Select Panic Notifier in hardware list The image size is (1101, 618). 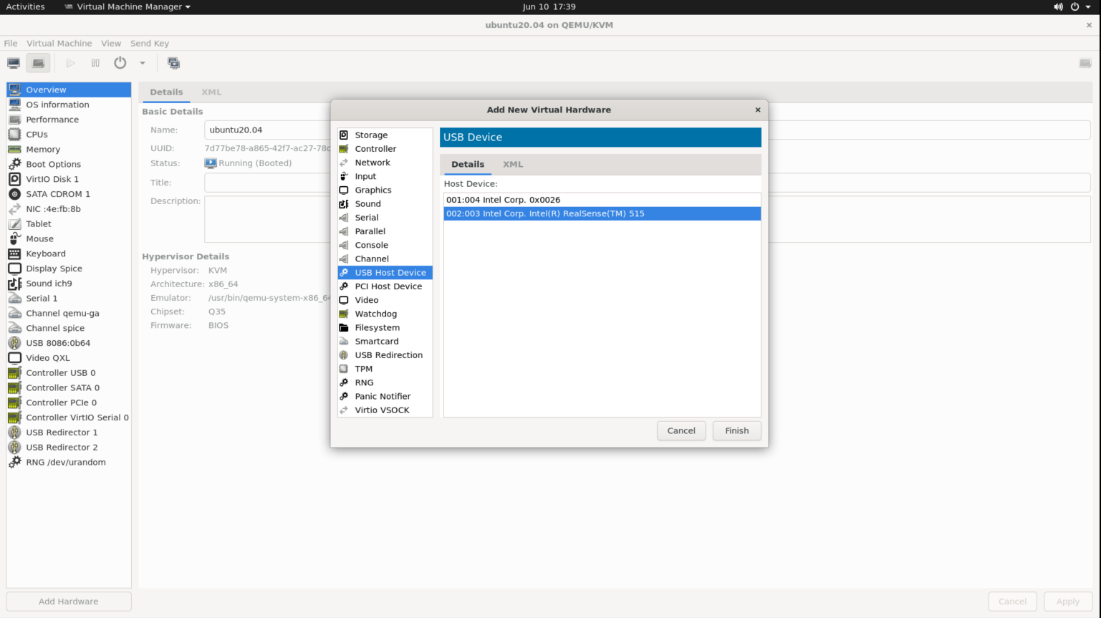click(385, 396)
